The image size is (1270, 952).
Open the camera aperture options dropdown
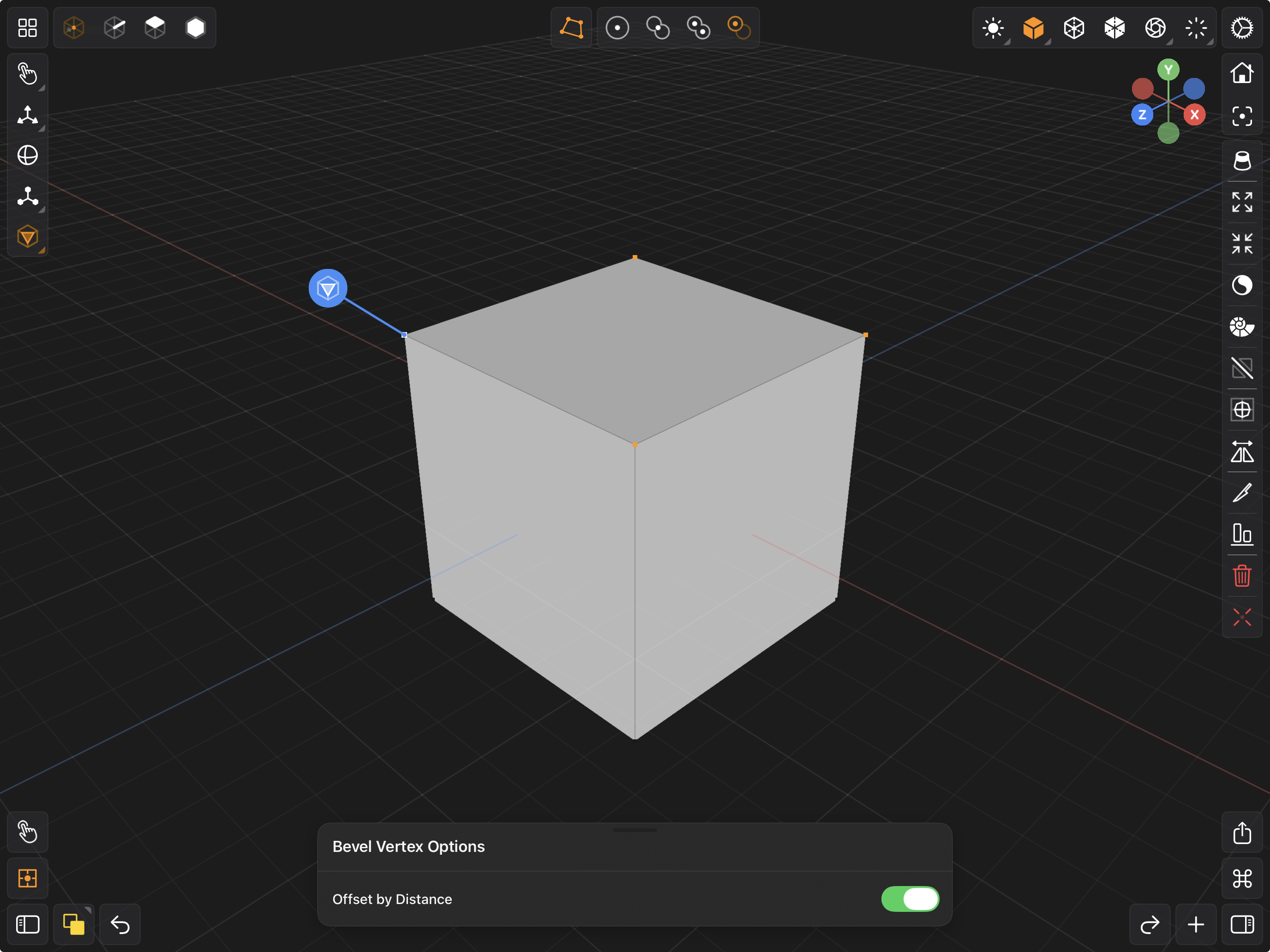[1155, 28]
